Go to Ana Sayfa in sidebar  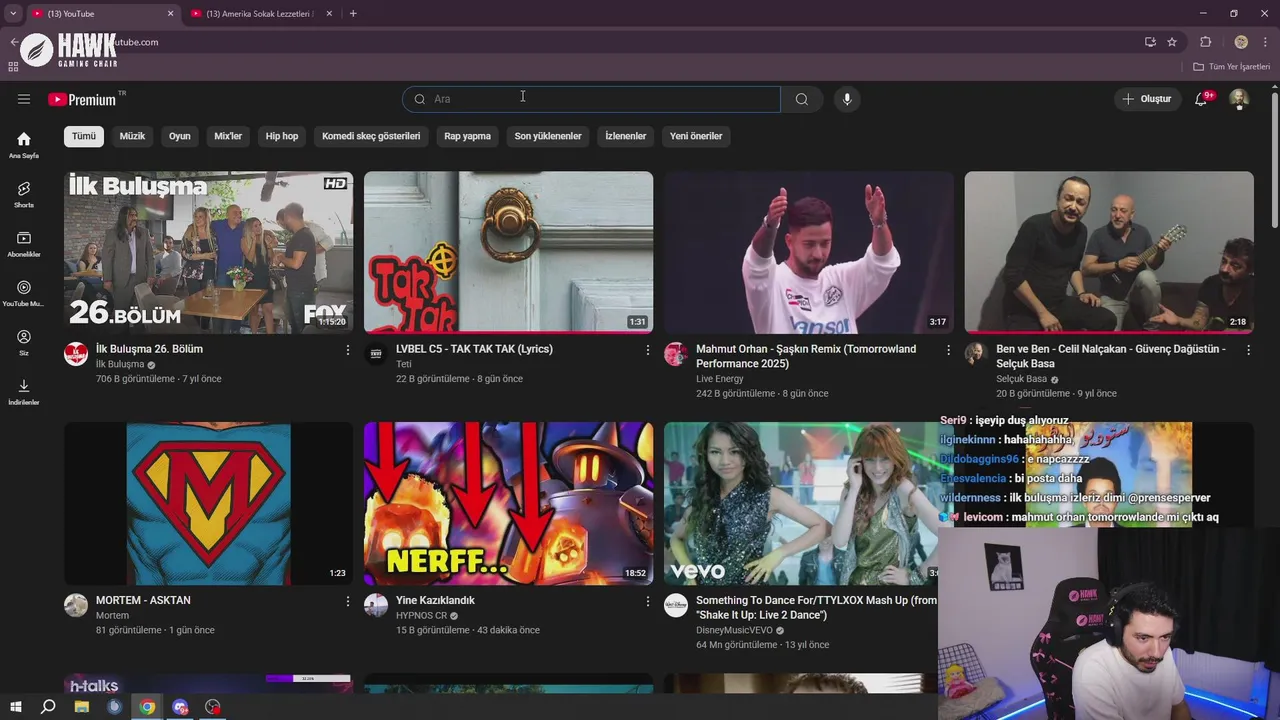(24, 145)
